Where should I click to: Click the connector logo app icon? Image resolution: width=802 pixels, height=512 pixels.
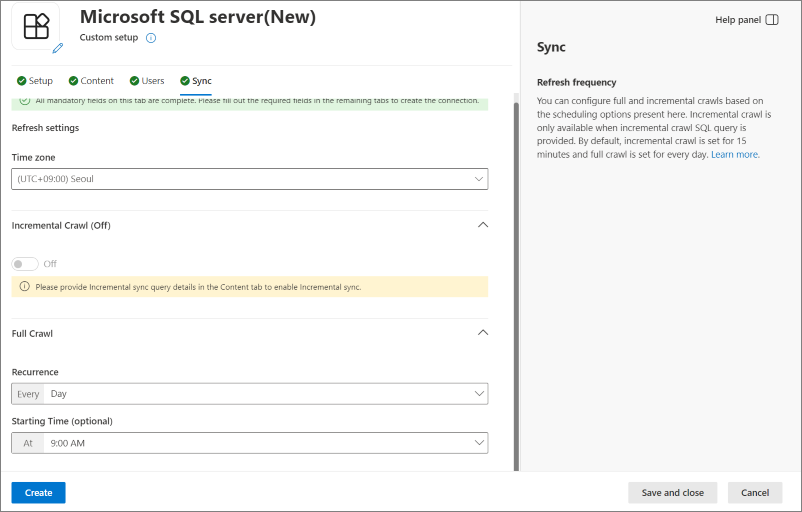[x=36, y=26]
